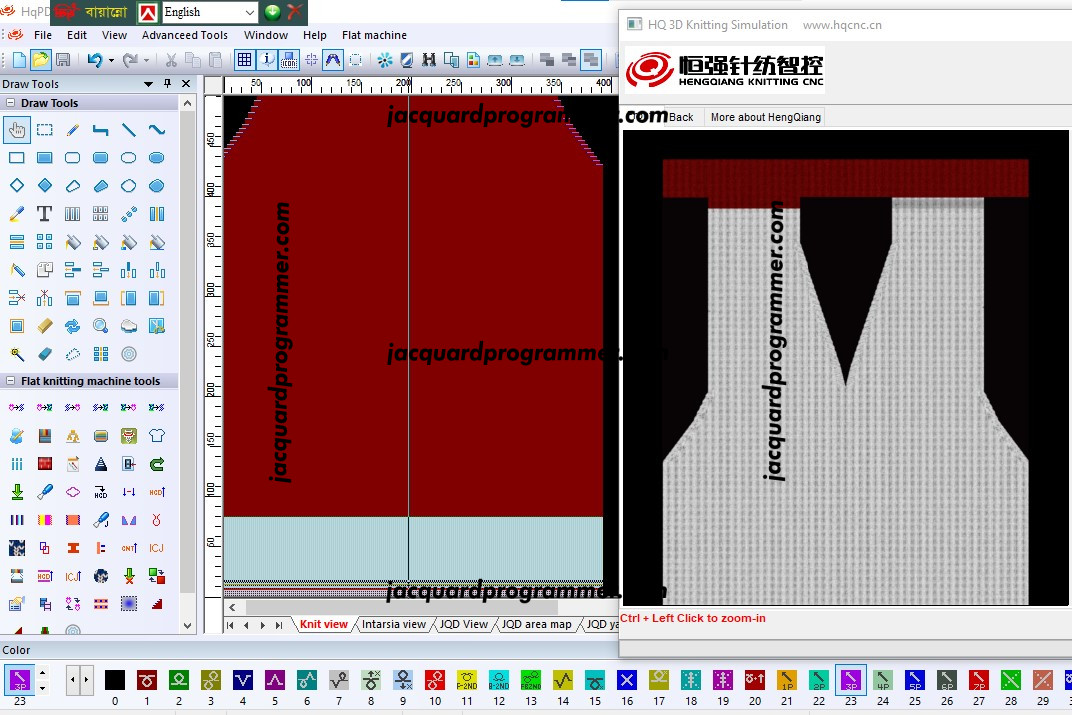The width and height of the screenshot is (1072, 715).
Task: Toggle the crosshair center toolbar button
Action: click(x=311, y=60)
